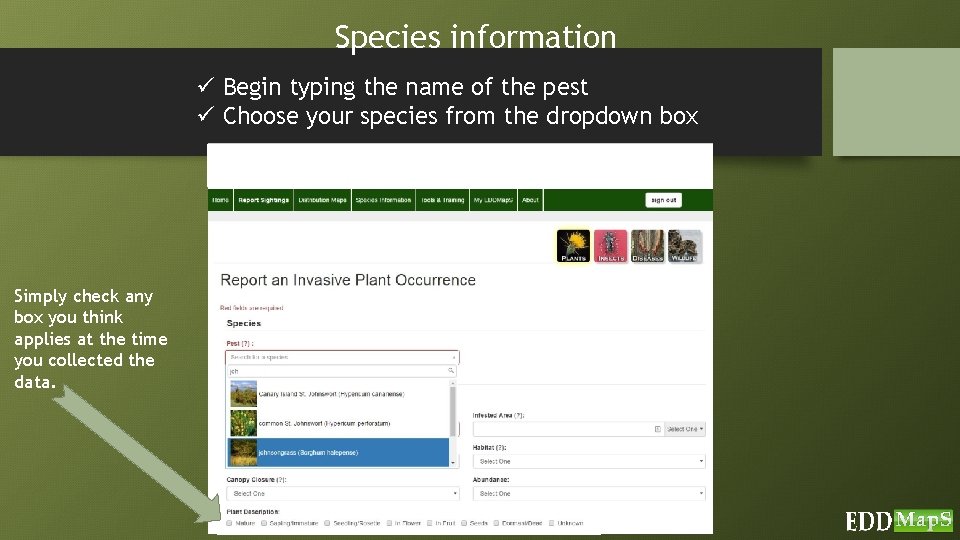Open the Home menu item
960x540 pixels.
click(x=220, y=200)
